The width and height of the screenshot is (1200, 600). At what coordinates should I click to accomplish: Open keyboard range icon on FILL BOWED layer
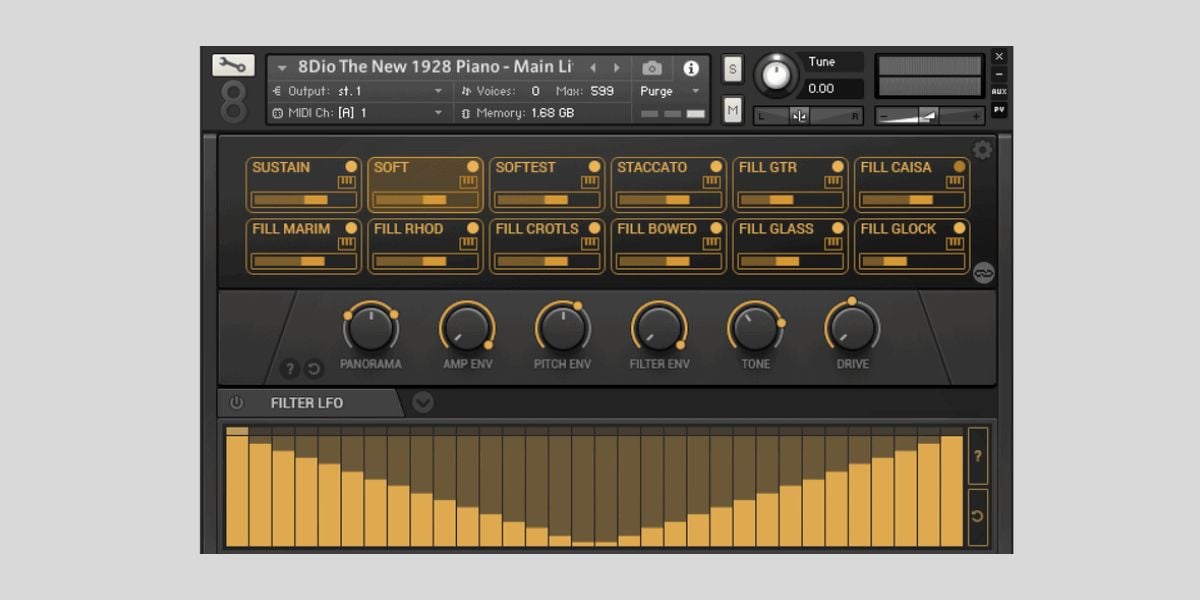click(712, 243)
